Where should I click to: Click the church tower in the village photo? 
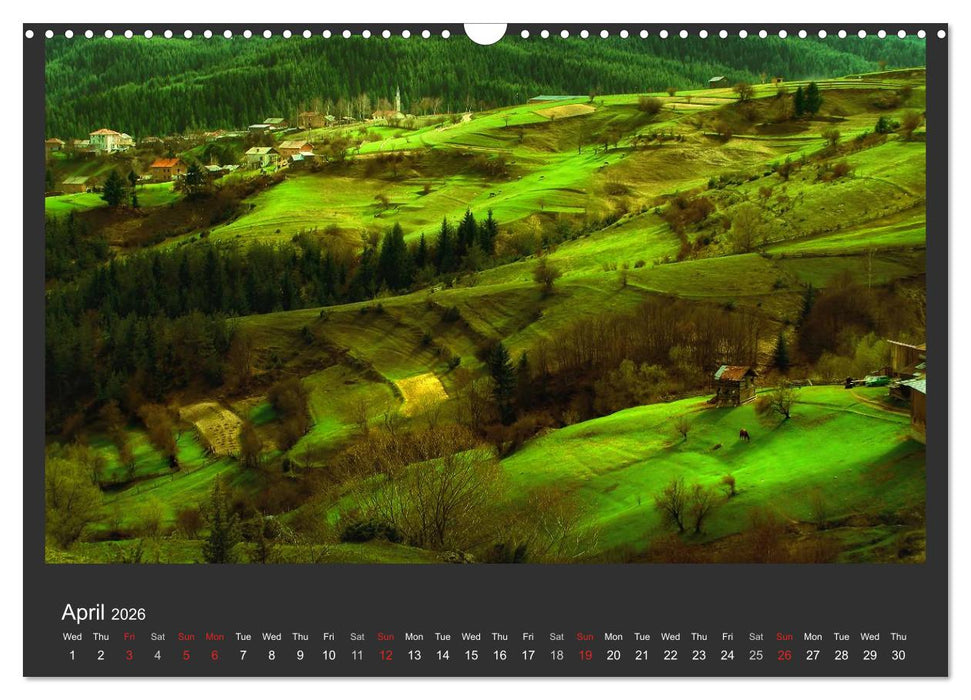tap(398, 100)
